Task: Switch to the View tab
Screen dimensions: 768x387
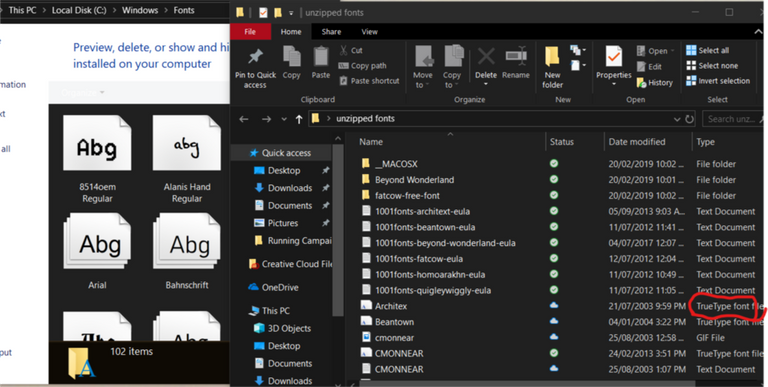Action: click(369, 32)
